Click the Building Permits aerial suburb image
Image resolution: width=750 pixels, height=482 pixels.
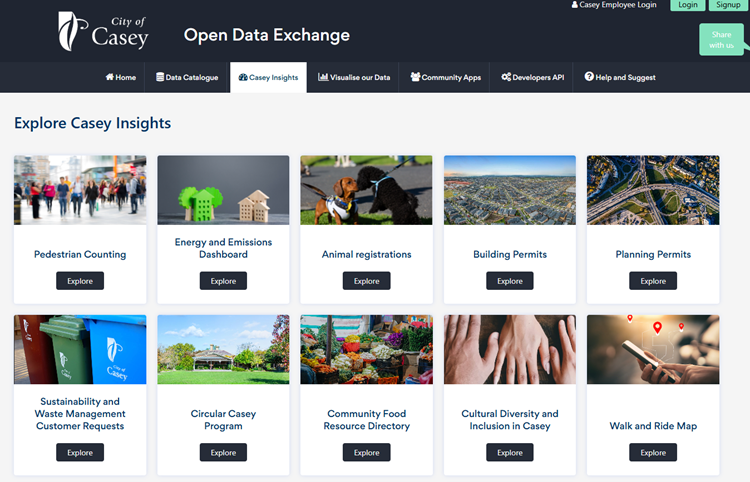point(510,190)
